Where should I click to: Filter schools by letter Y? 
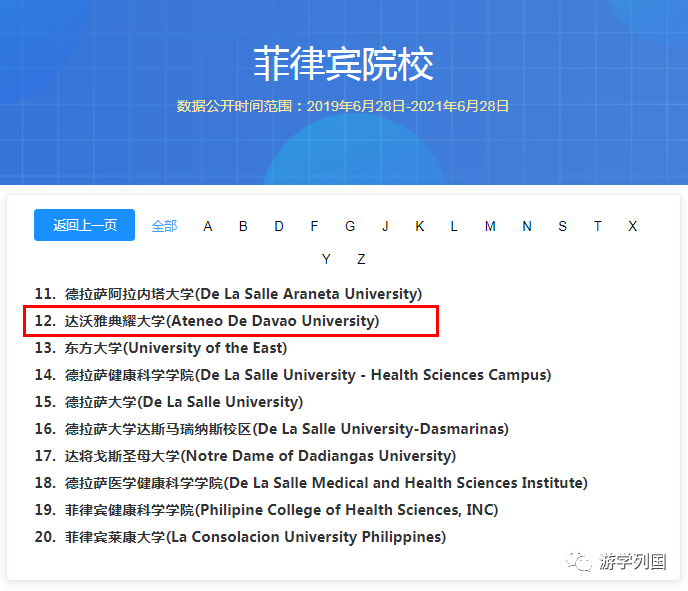[x=326, y=259]
